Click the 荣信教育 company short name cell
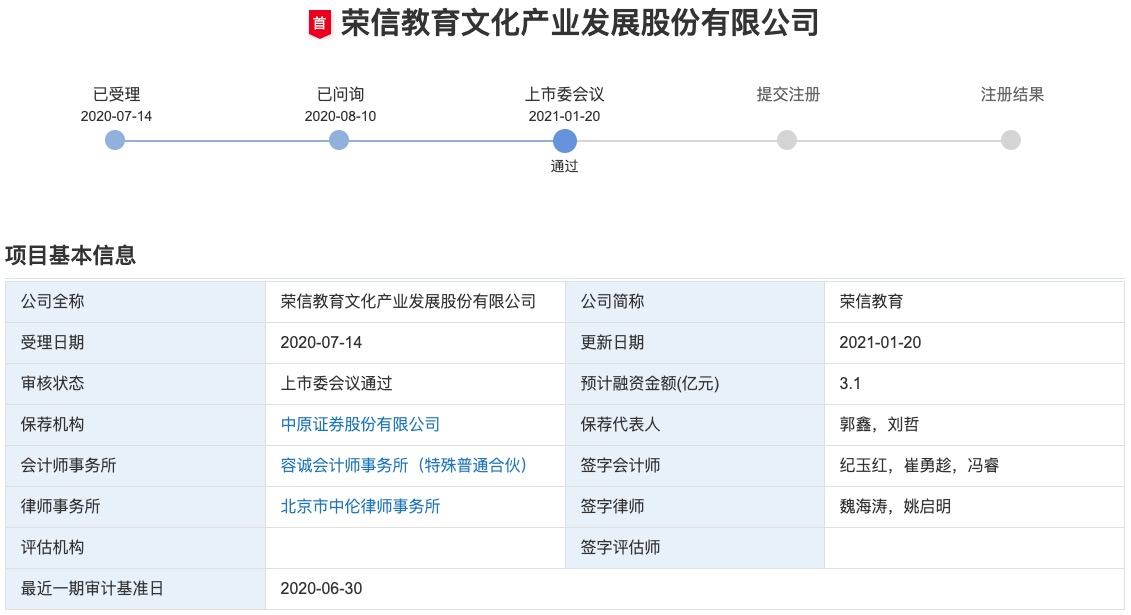Viewport: 1131px width, 615px height. tap(974, 301)
